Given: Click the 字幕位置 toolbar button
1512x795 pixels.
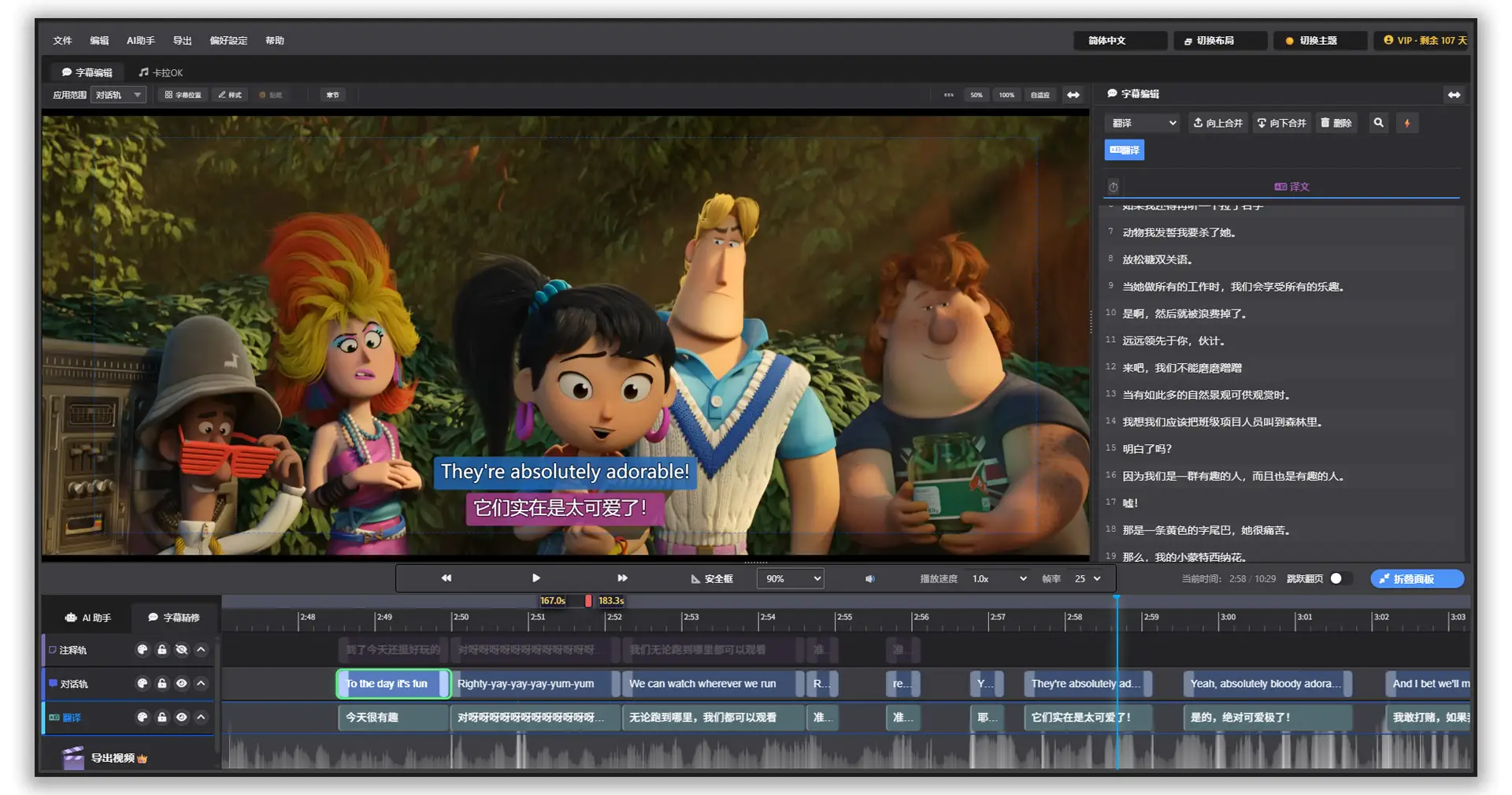Looking at the screenshot, I should (183, 95).
